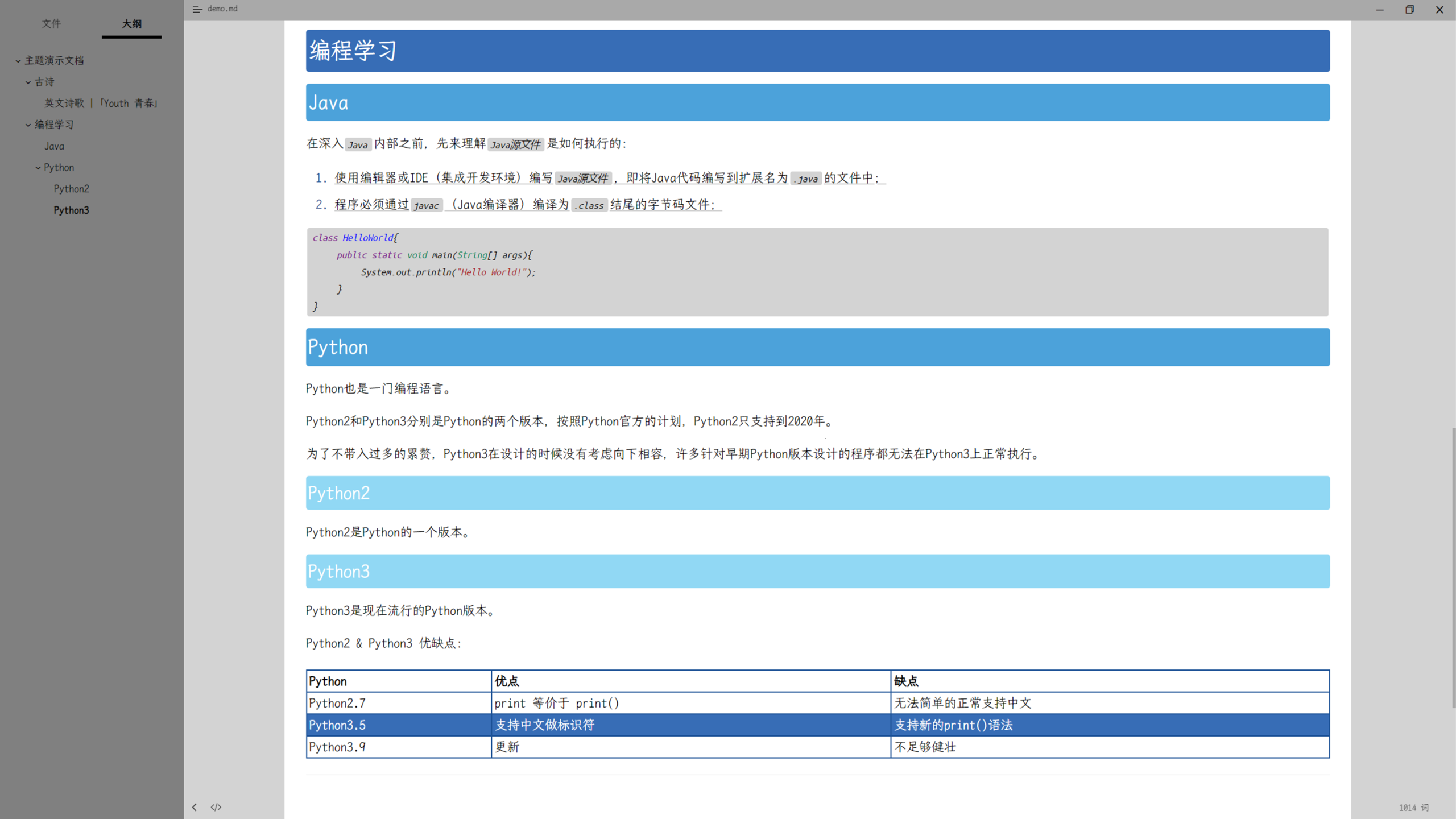
Task: Click paragraph Python也是一门编程语言
Action: [379, 388]
